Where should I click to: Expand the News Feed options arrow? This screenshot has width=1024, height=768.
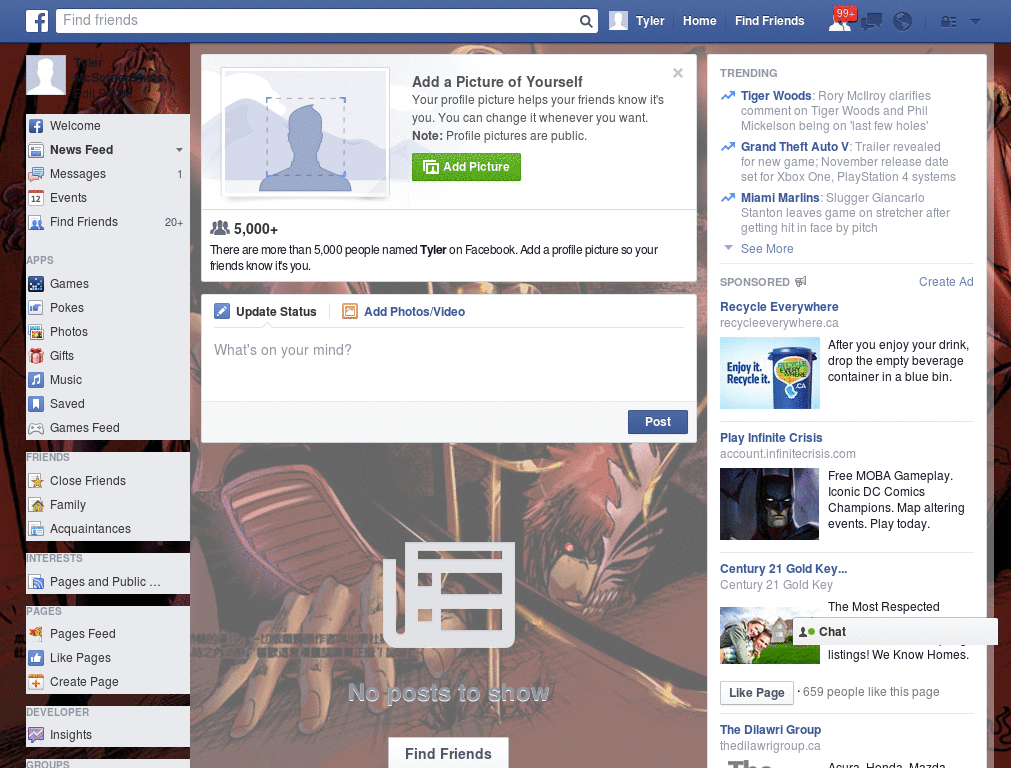179,150
